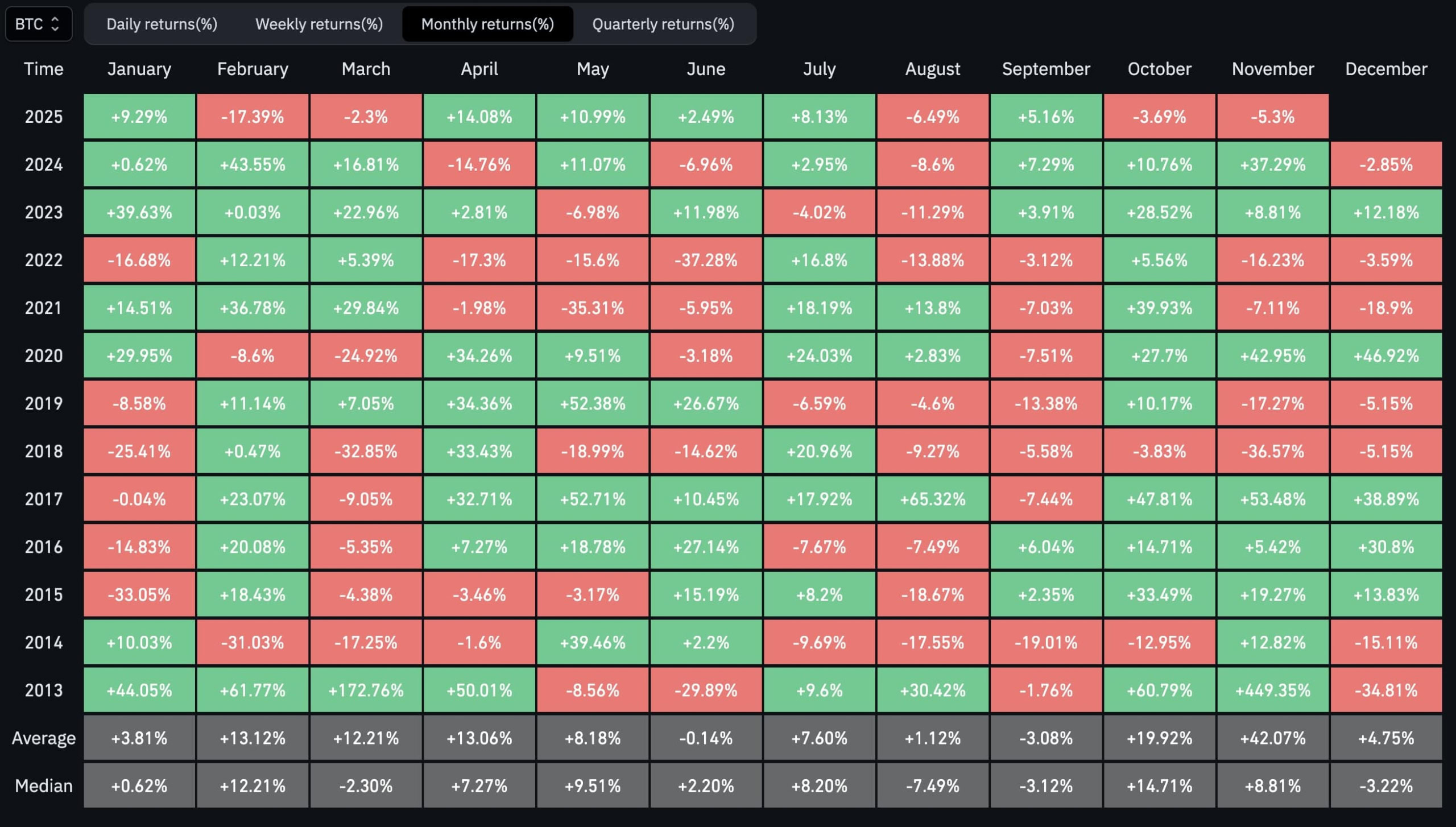Open the BTC coin selector dropdown
The height and width of the screenshot is (827, 1456).
38,24
